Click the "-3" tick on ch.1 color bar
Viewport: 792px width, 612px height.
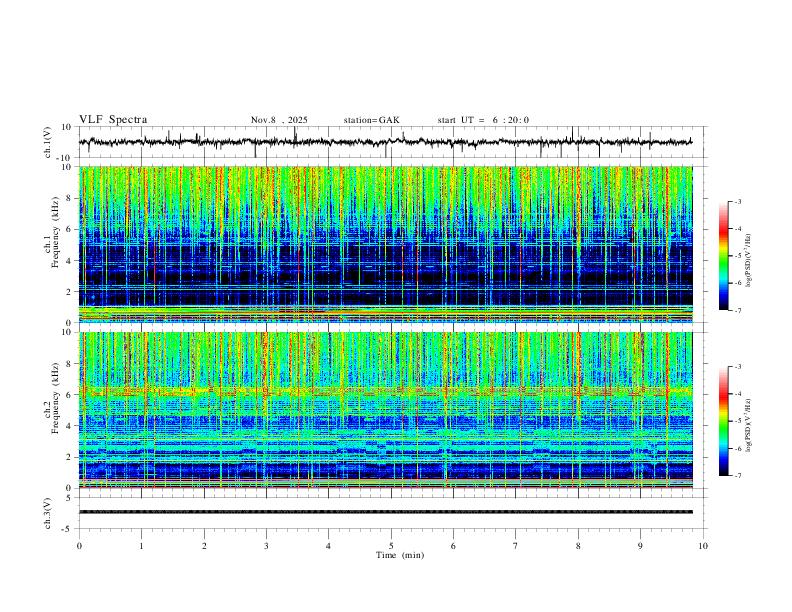pos(737,201)
